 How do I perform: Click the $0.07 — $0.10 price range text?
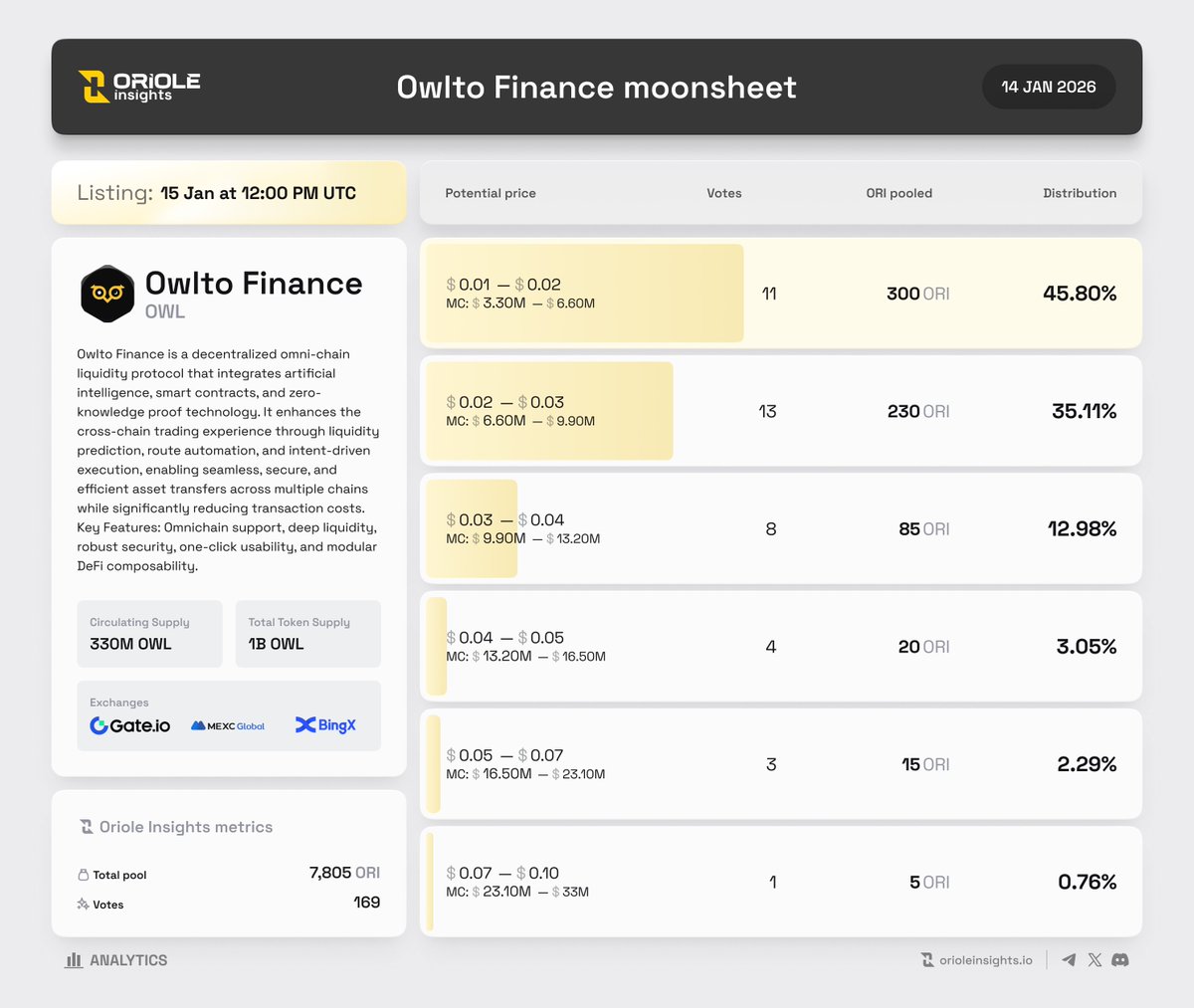[x=502, y=873]
